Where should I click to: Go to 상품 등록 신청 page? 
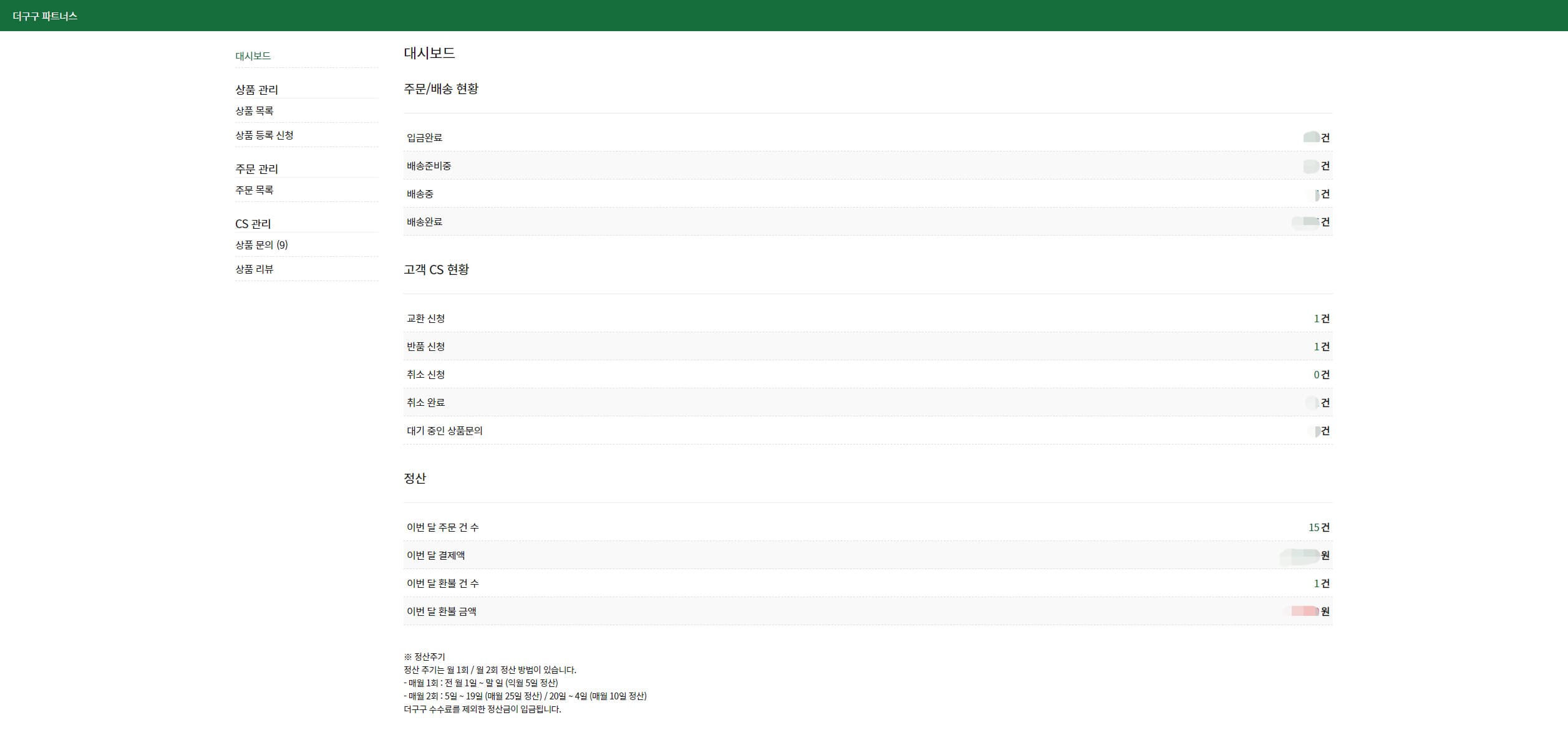(x=264, y=135)
